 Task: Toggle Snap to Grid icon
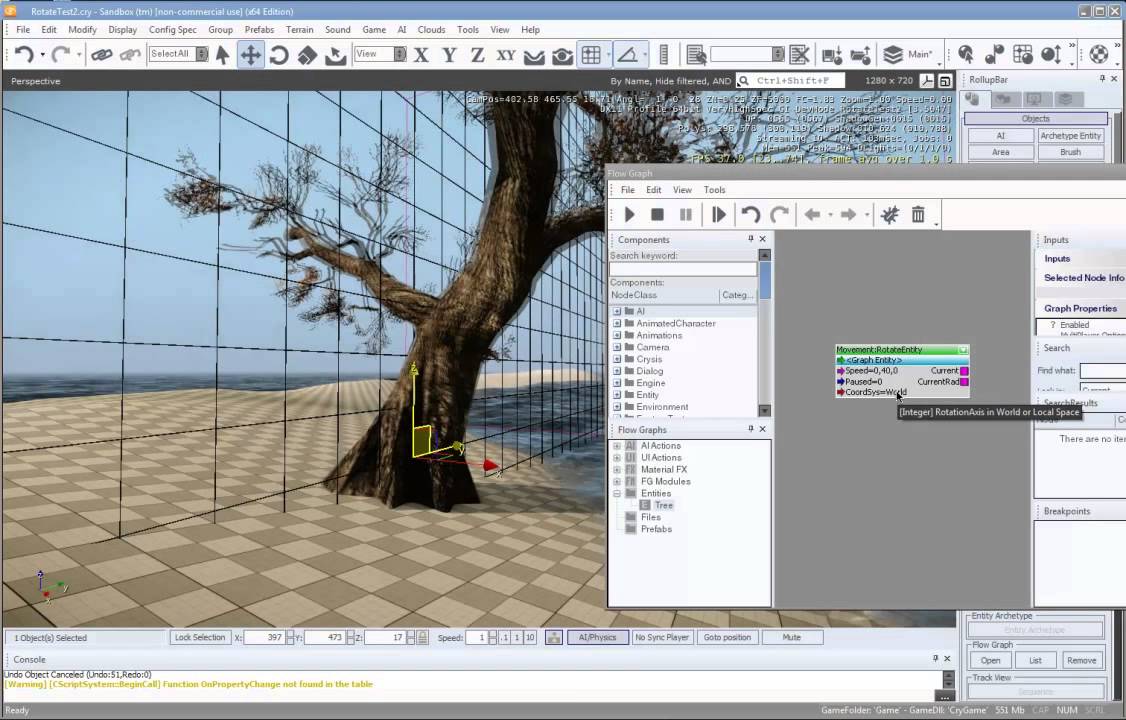591,55
